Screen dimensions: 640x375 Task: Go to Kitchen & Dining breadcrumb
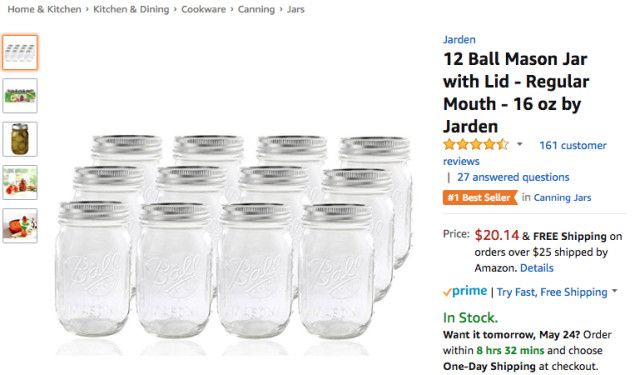tap(131, 9)
